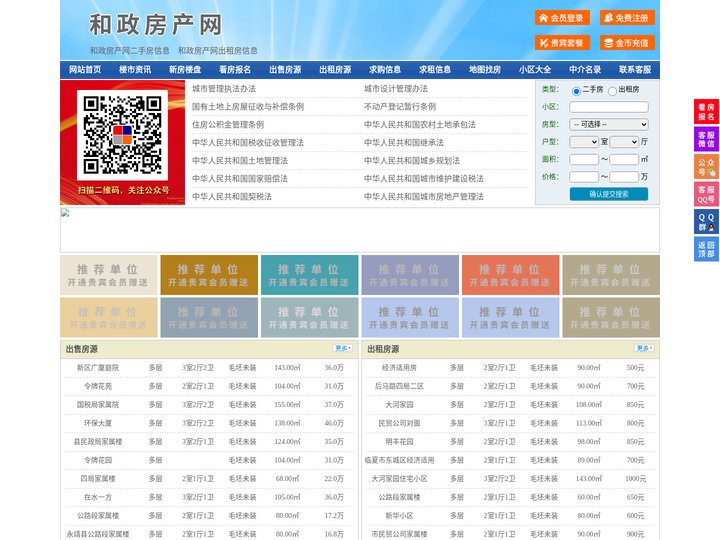This screenshot has height=540, width=720.
Task: Open 新房楼盘 navigation item
Action: [x=185, y=70]
